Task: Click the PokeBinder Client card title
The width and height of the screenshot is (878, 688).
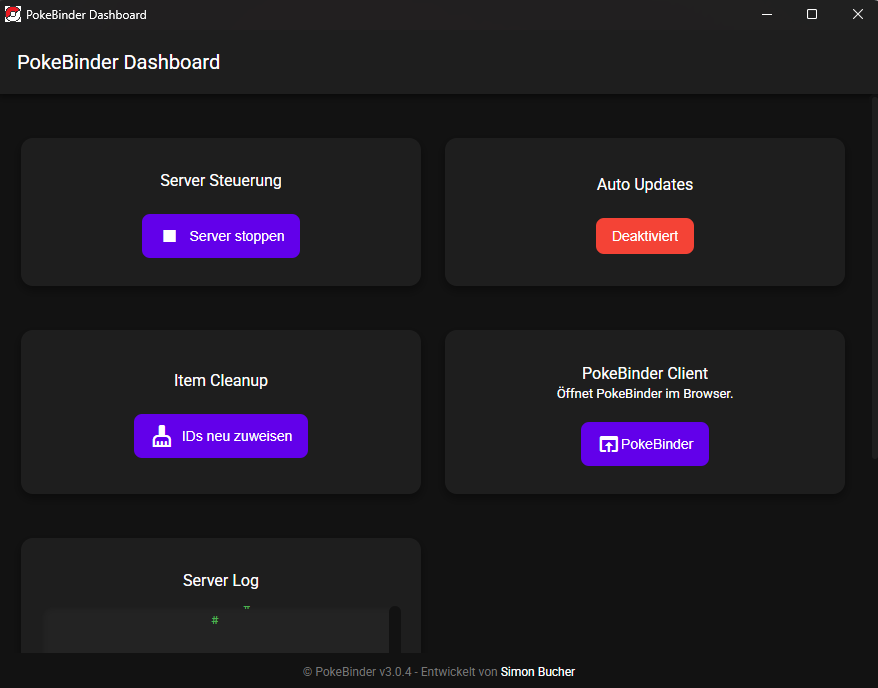Action: [x=645, y=373]
